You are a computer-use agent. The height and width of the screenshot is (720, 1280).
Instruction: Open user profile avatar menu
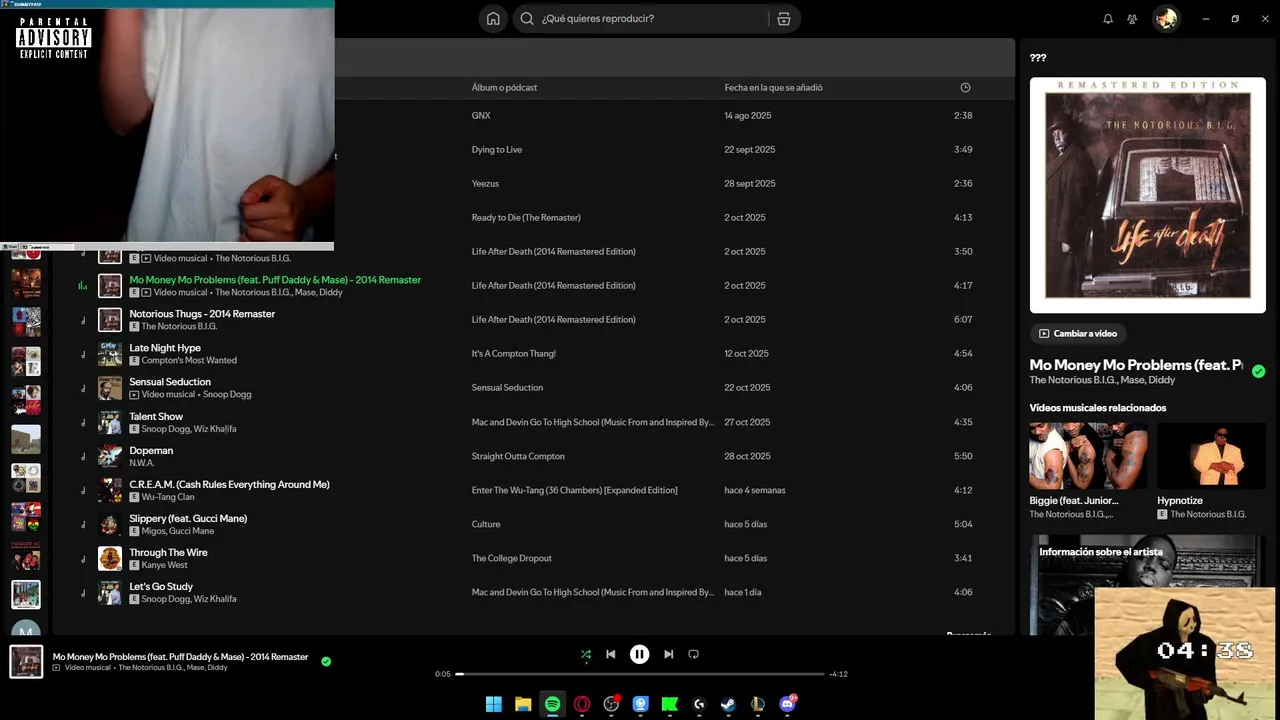[1166, 18]
